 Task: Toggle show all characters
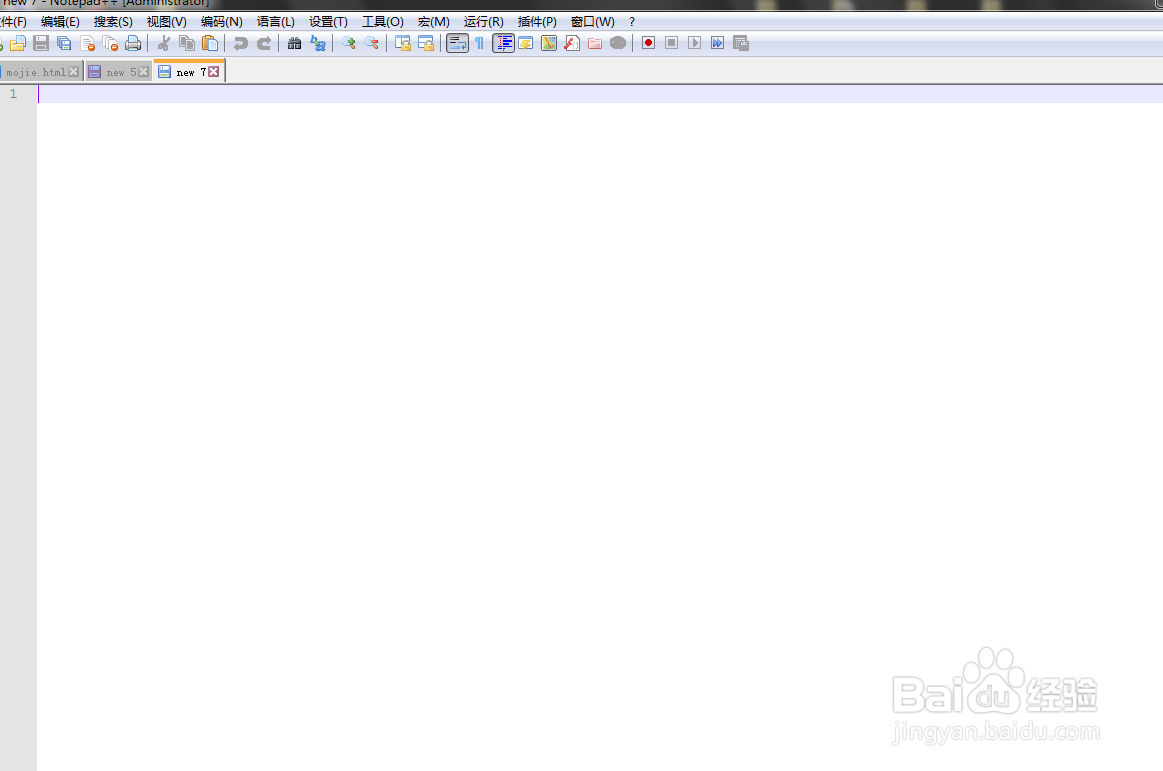coord(479,43)
